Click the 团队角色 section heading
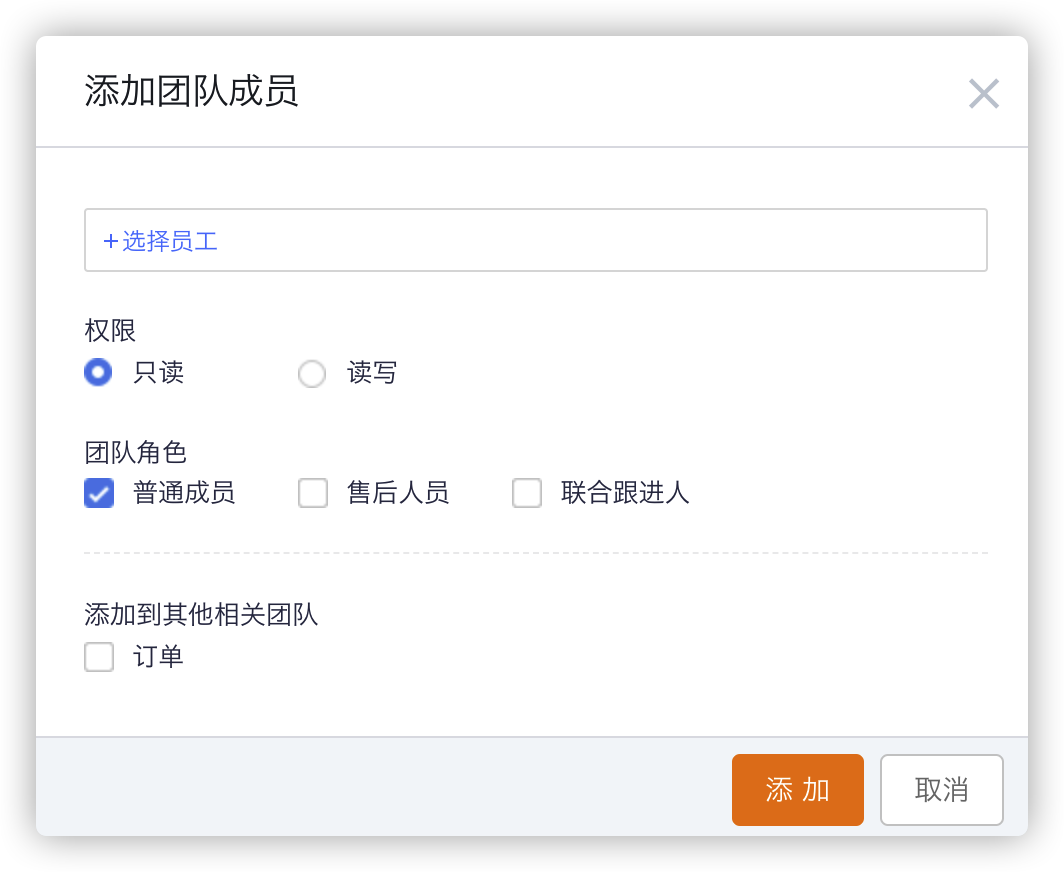 pyautogui.click(x=135, y=453)
